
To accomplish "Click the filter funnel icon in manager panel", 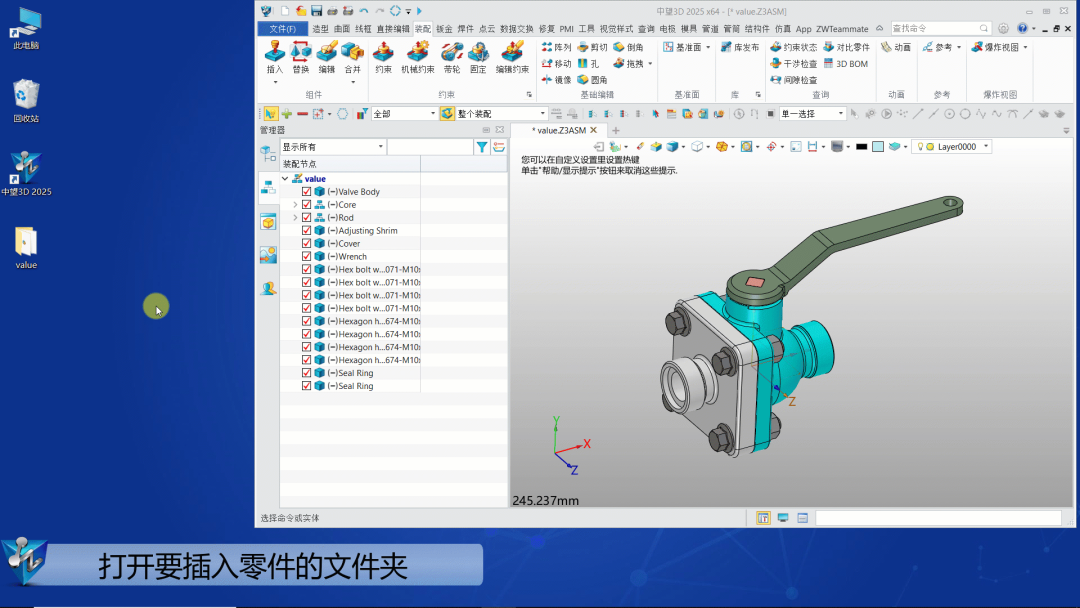I will point(482,147).
